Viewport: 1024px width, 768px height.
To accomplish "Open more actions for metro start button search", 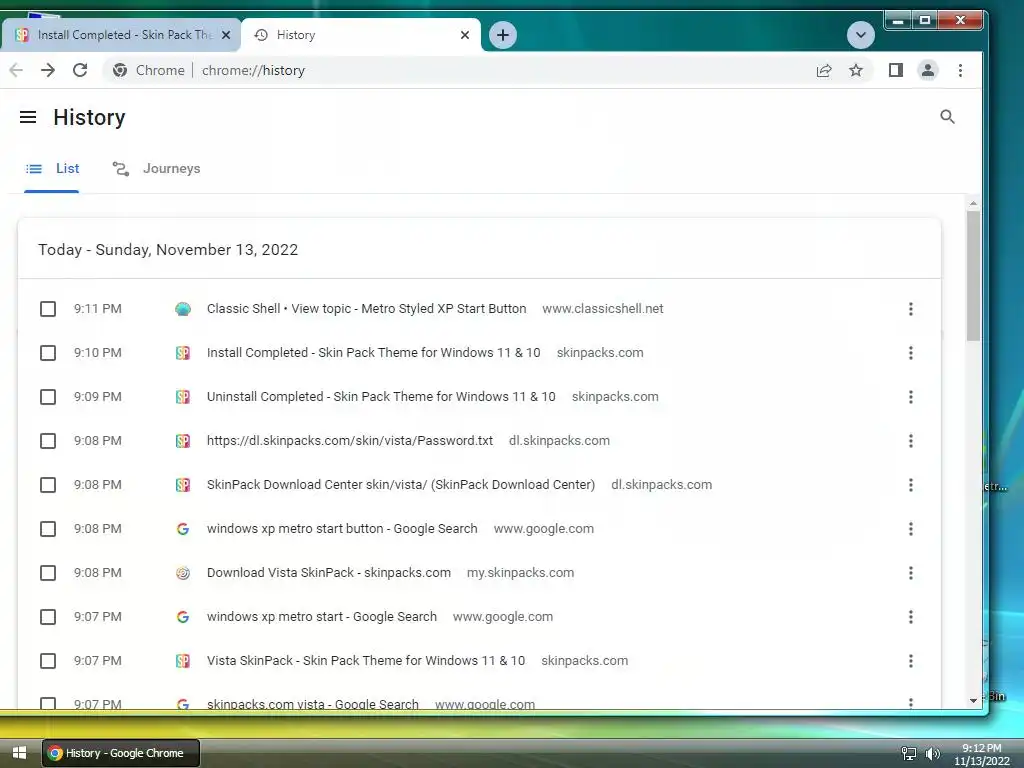I will point(910,529).
